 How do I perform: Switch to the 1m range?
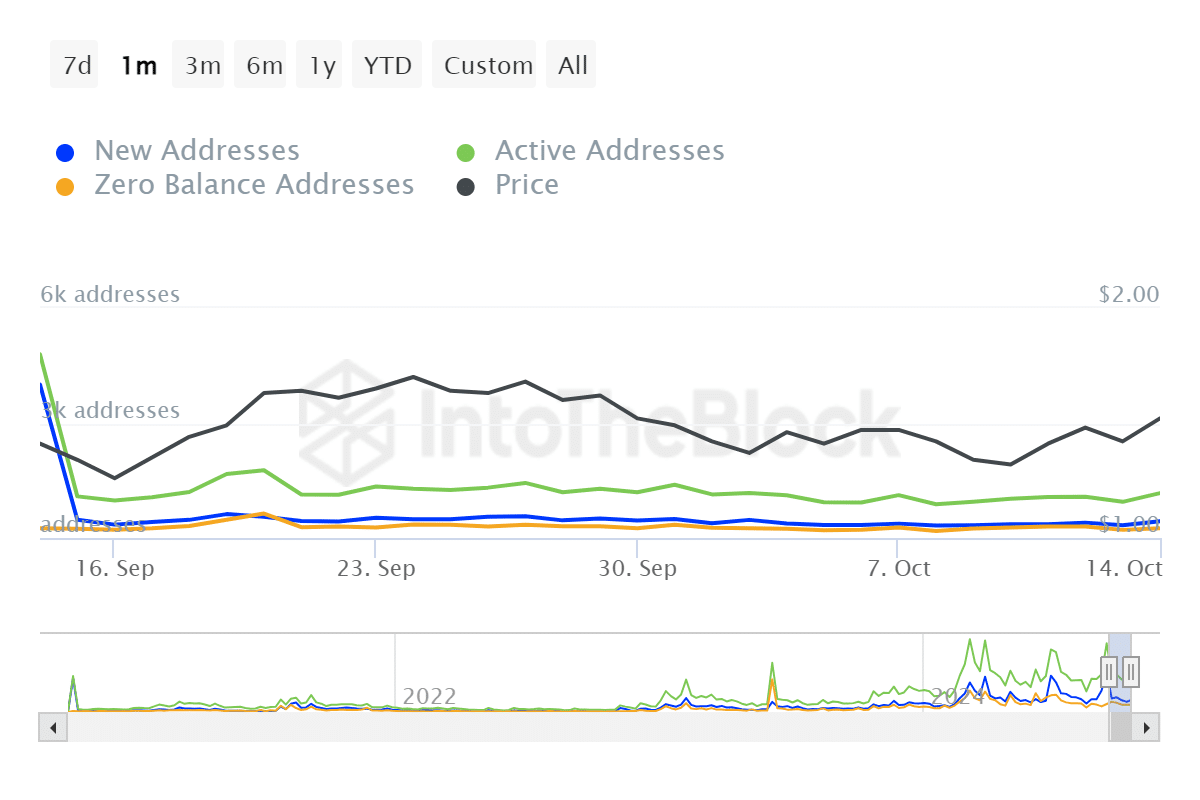tap(138, 66)
